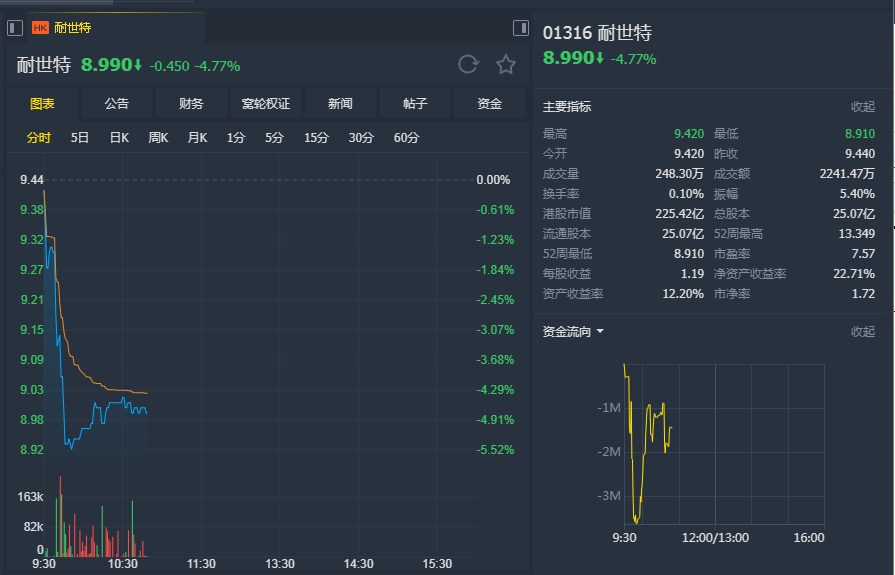Click the HK market badge icon
Screen dimensions: 895x575
point(40,28)
